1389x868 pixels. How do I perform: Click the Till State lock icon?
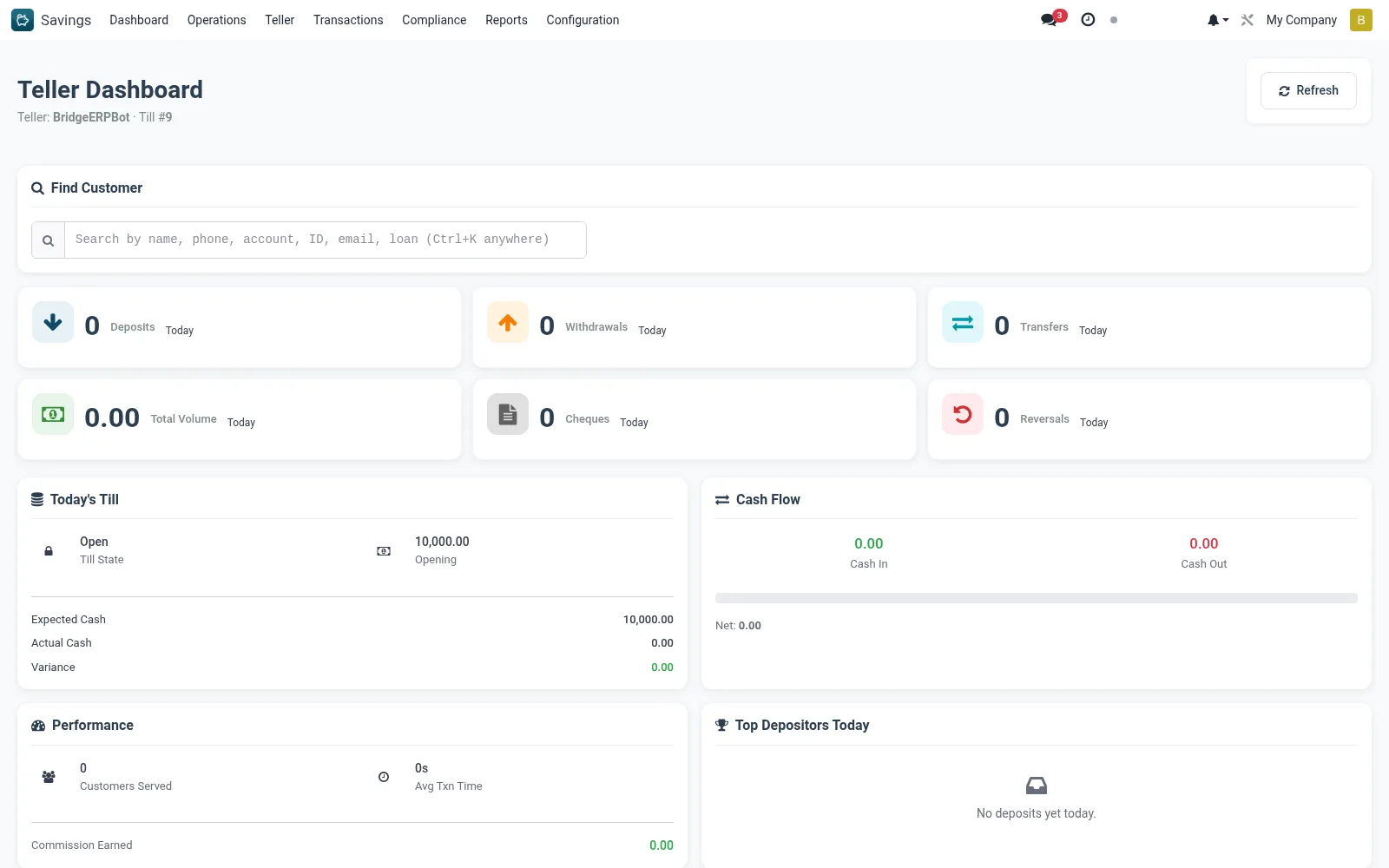pos(49,551)
